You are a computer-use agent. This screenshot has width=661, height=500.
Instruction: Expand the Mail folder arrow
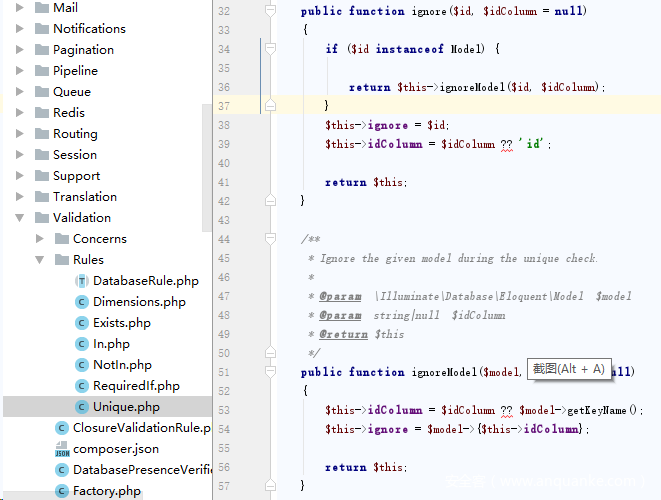pyautogui.click(x=19, y=7)
